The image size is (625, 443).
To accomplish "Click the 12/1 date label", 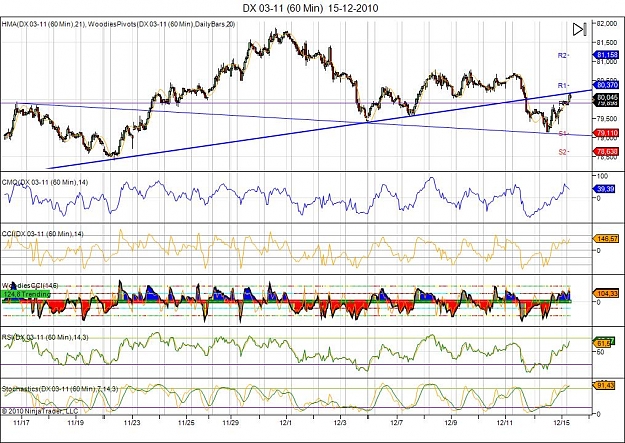I will (287, 422).
